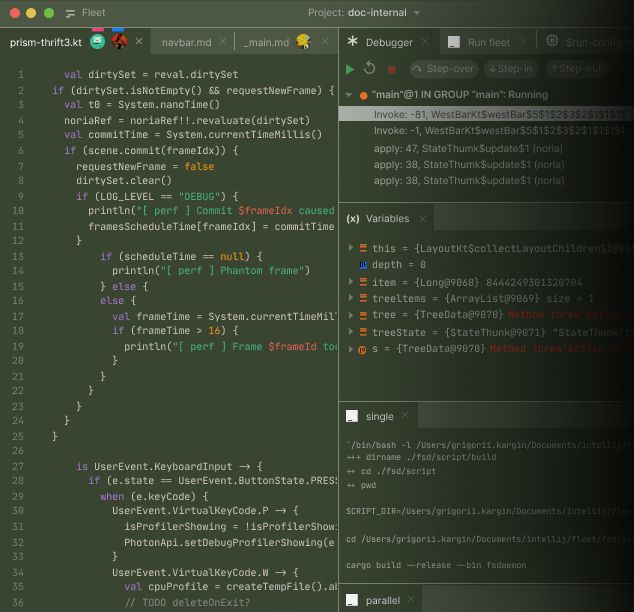Click the Step-in button
634x612 pixels.
[511, 69]
